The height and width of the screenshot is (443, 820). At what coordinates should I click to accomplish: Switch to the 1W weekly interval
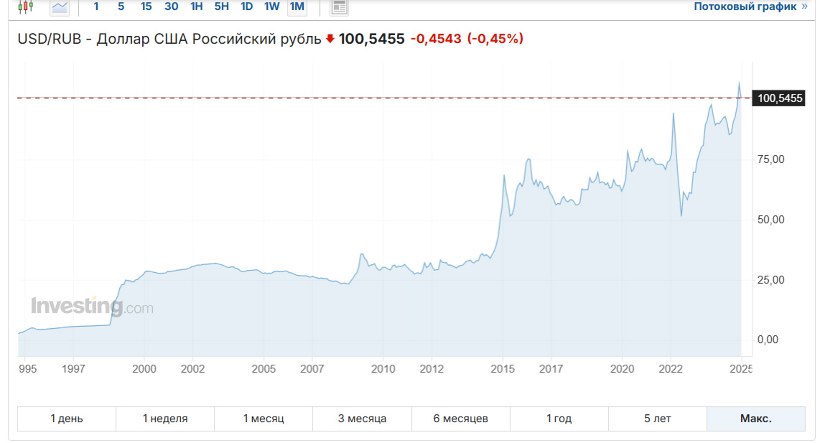(x=272, y=7)
